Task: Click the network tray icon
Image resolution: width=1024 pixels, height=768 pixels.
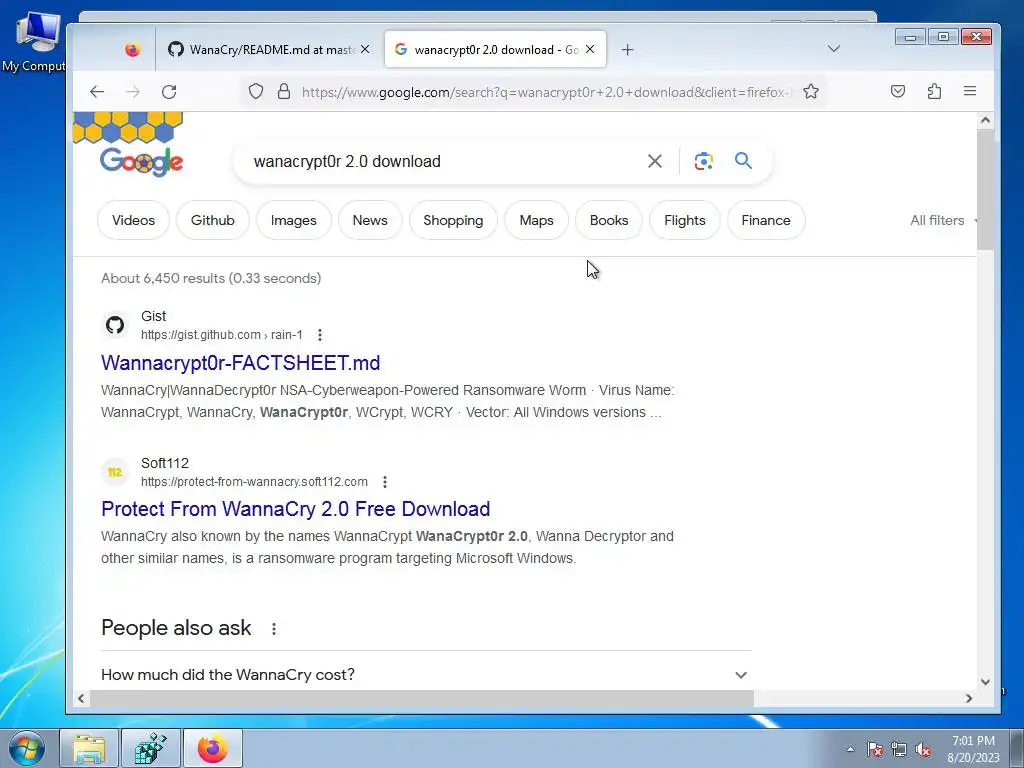Action: click(x=899, y=749)
